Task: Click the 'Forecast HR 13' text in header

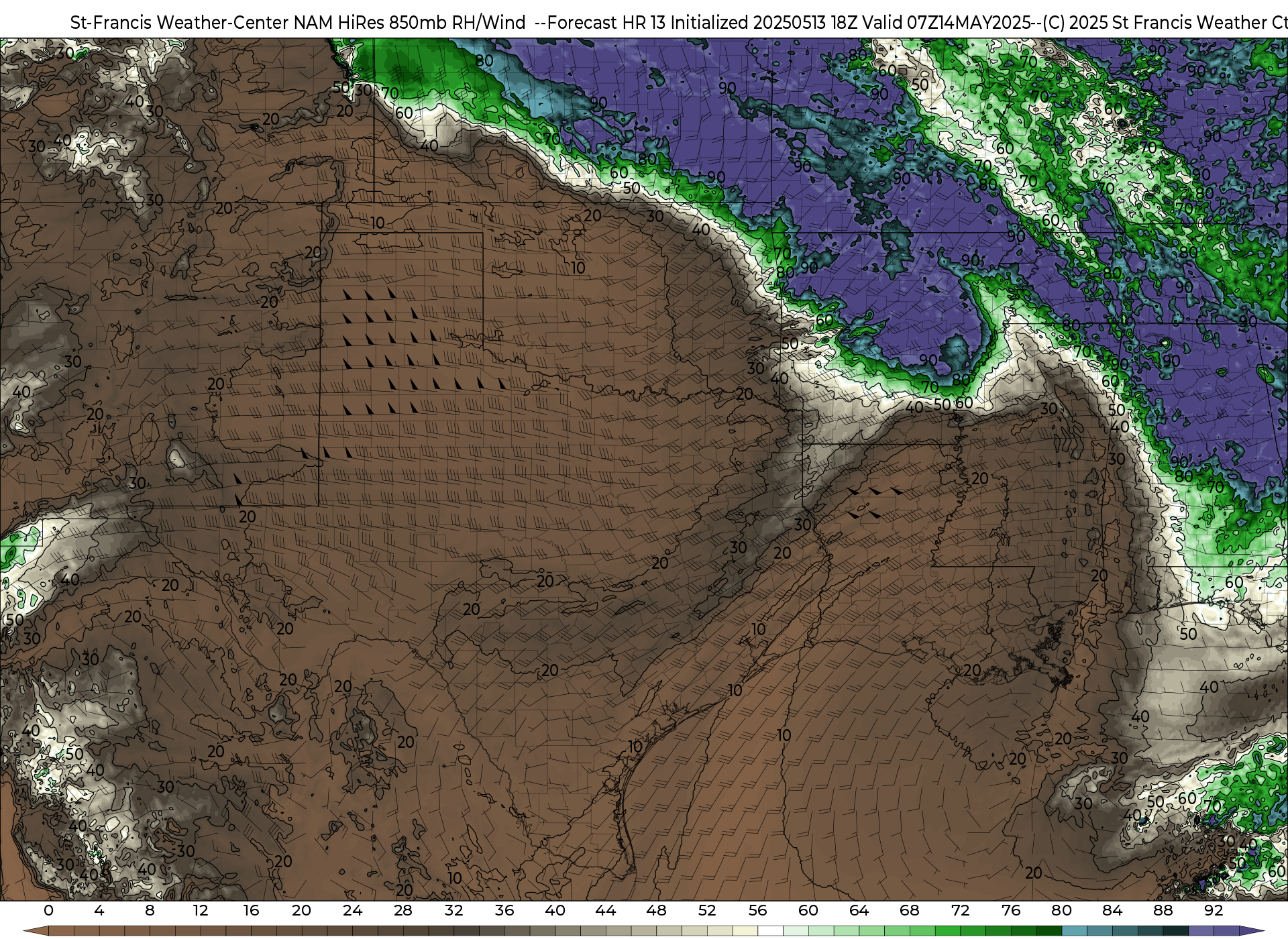Action: [x=606, y=22]
